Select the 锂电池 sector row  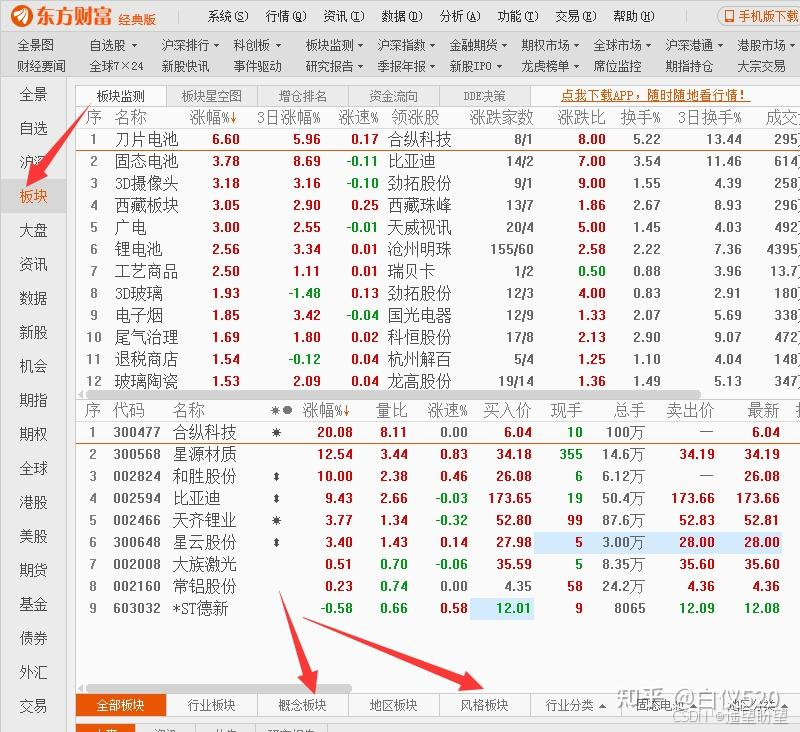438,249
